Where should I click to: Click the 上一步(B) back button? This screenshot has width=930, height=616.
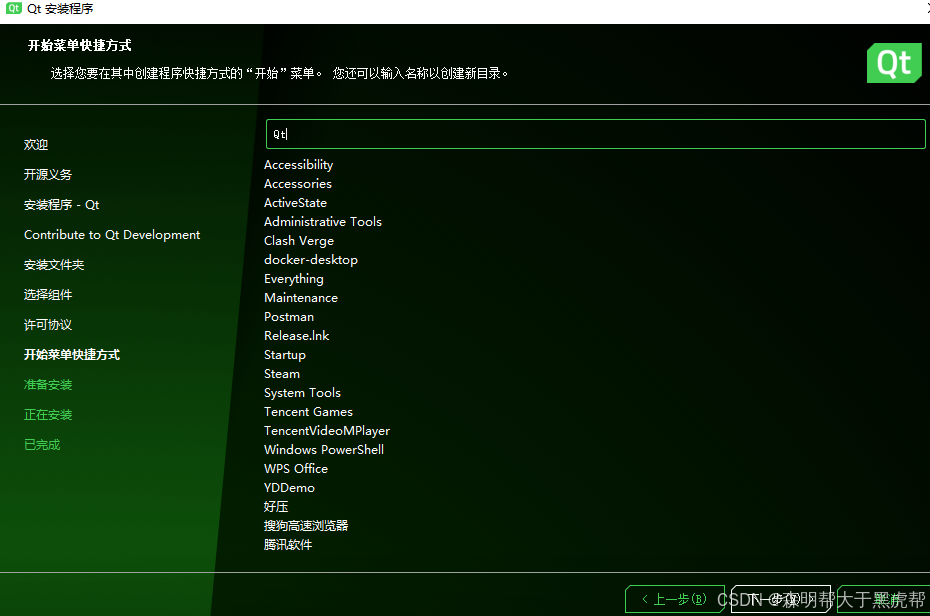click(x=674, y=599)
